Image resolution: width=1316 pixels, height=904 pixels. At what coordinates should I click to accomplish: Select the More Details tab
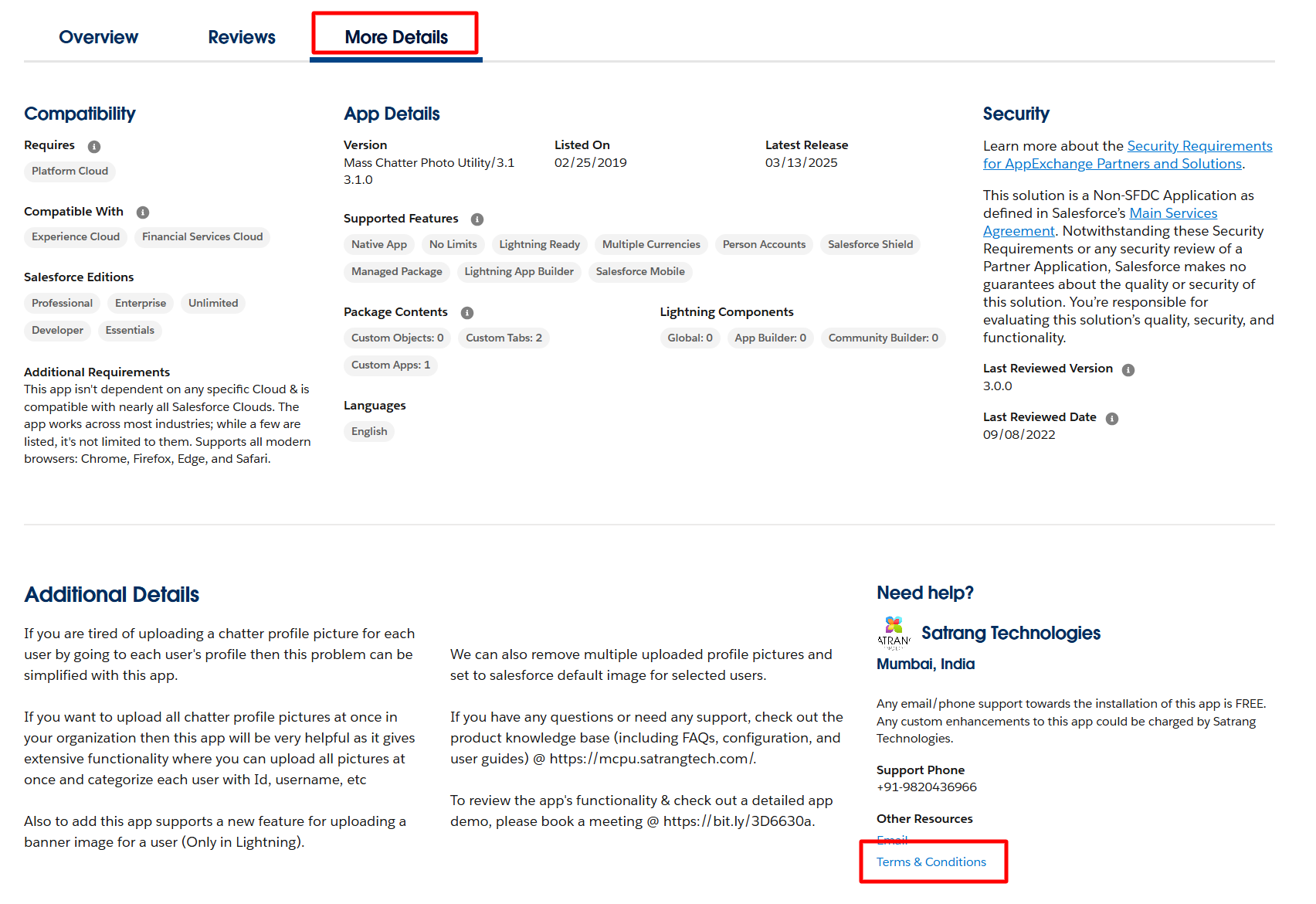[x=396, y=37]
